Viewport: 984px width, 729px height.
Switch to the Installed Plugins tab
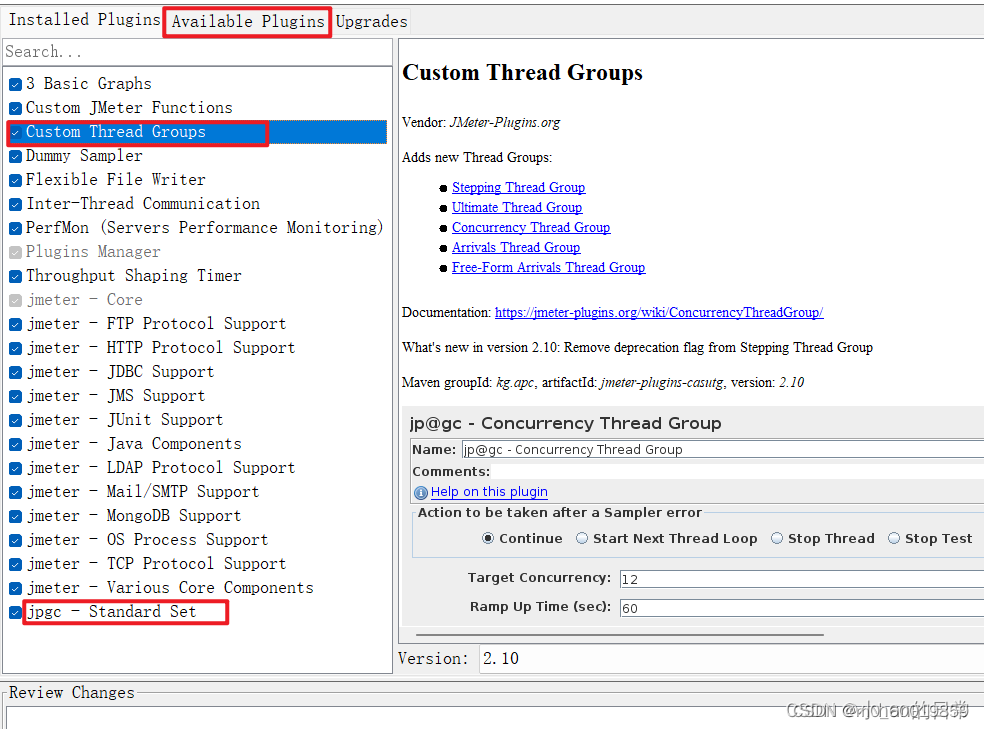click(x=83, y=21)
